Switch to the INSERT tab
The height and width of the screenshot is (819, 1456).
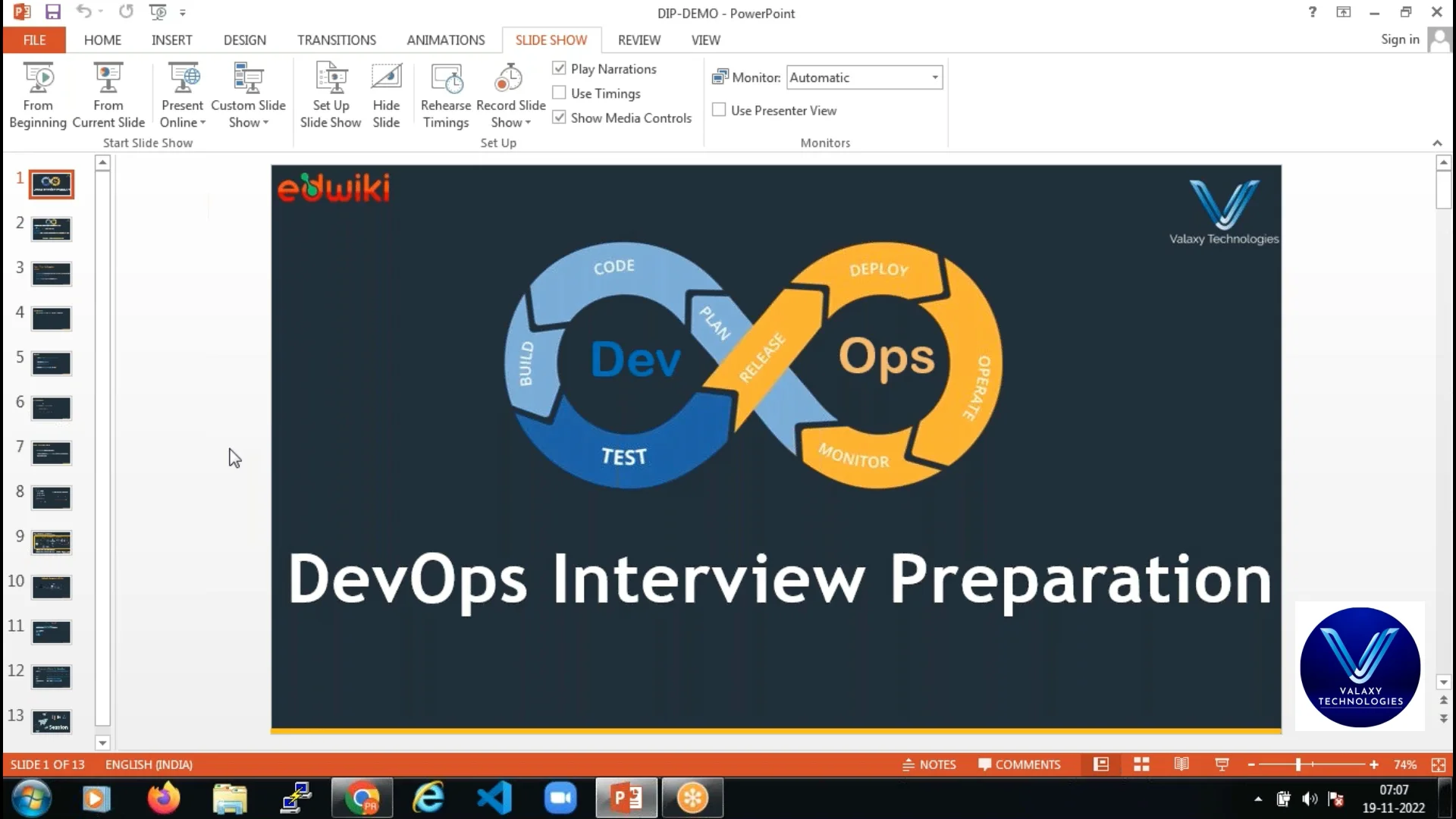click(171, 40)
